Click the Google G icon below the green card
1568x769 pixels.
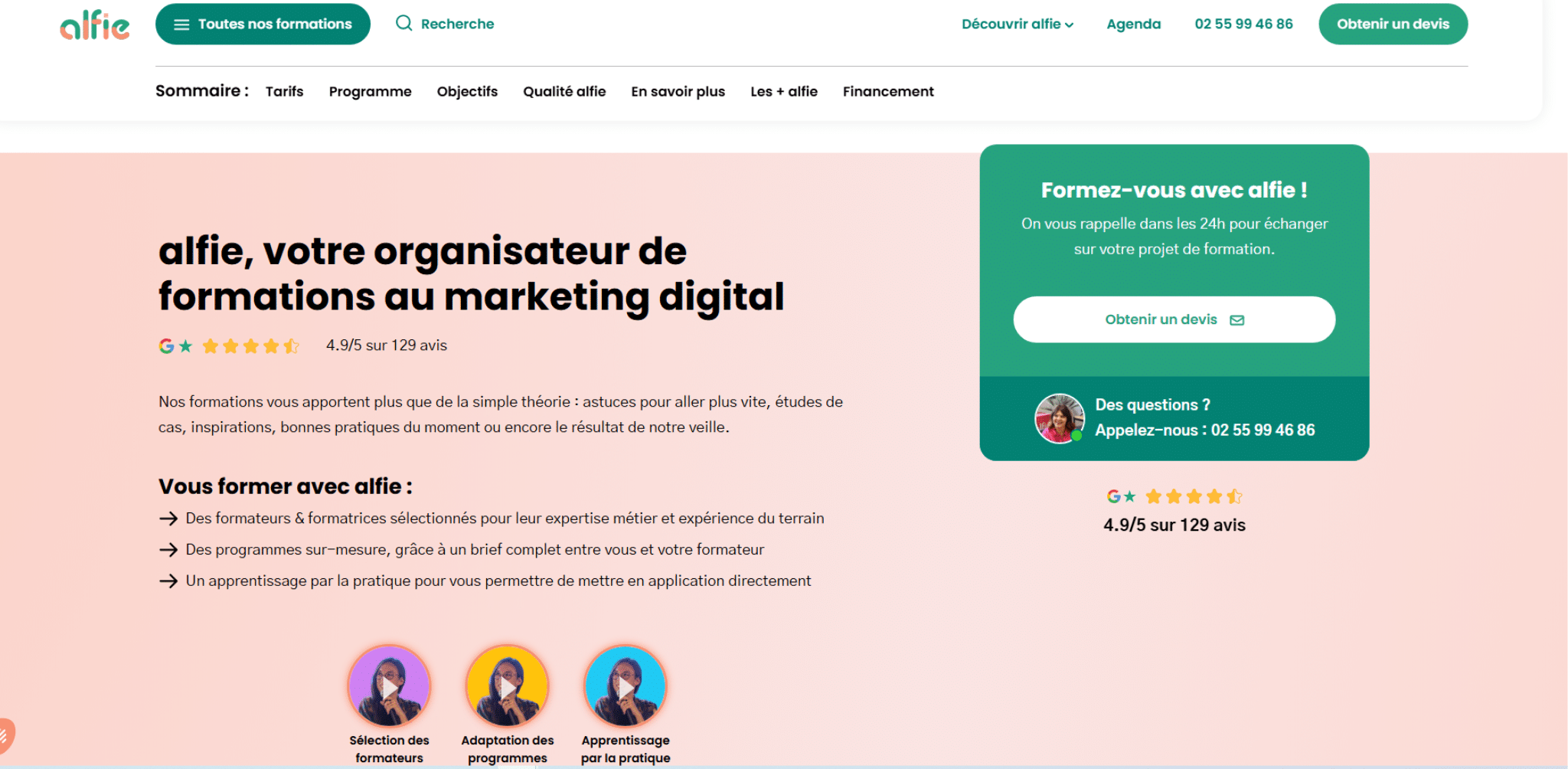[x=1114, y=496]
